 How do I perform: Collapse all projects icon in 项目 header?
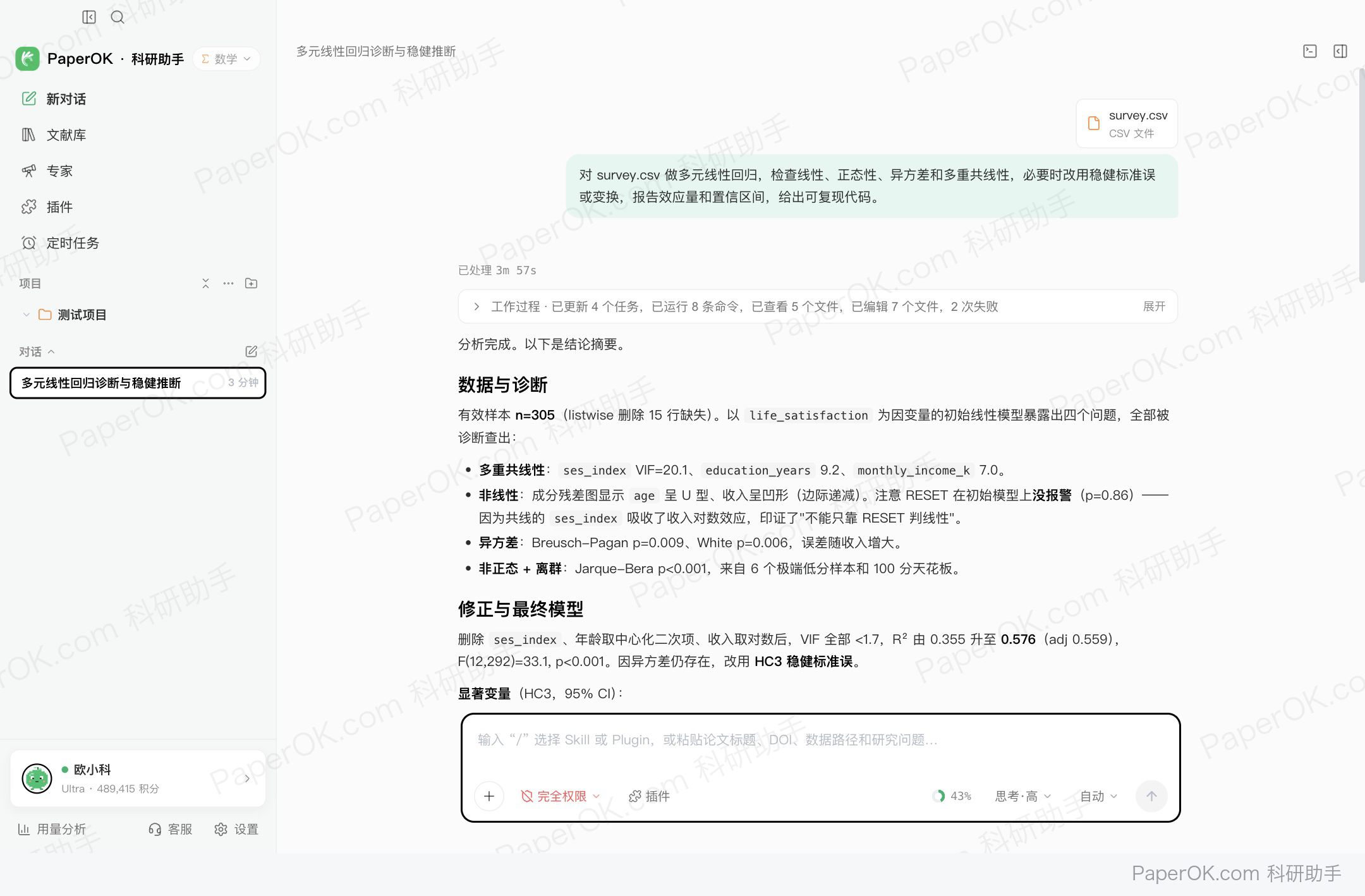[205, 283]
